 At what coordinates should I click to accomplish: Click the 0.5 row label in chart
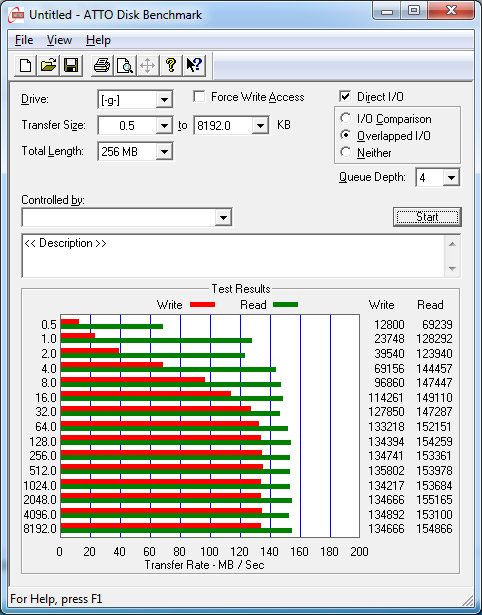point(49,325)
